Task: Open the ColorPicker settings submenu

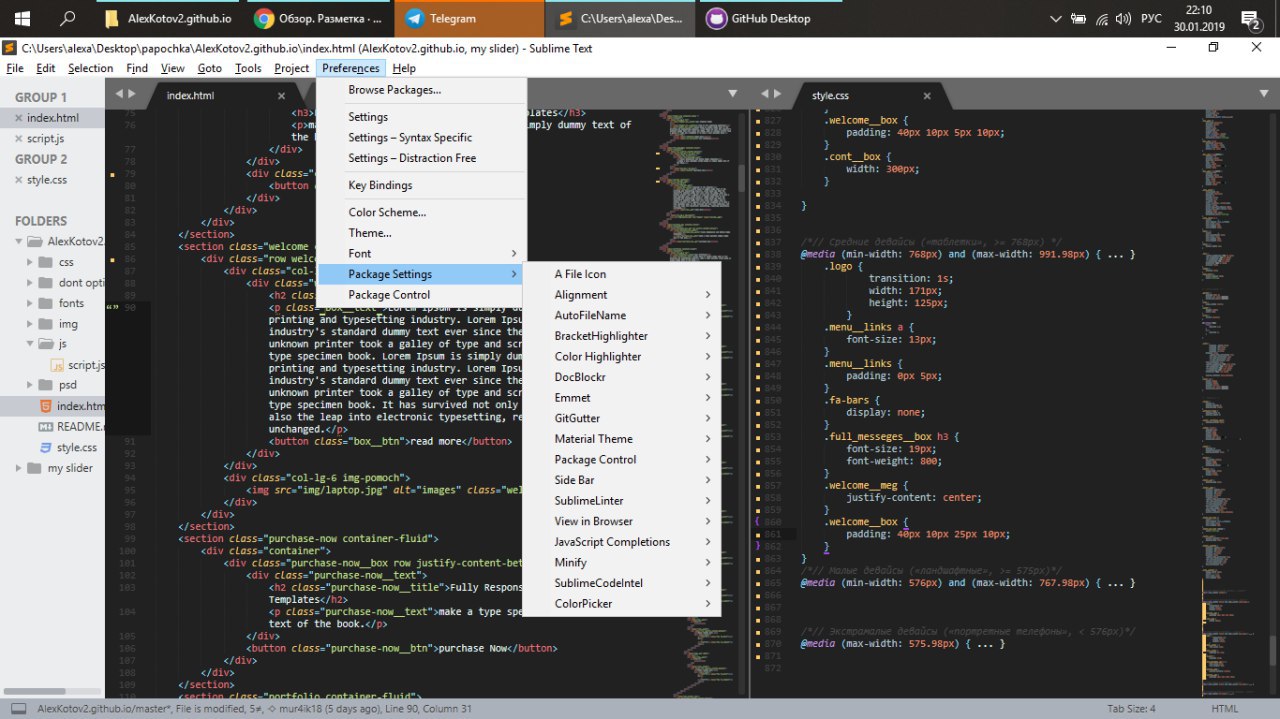Action: point(621,604)
